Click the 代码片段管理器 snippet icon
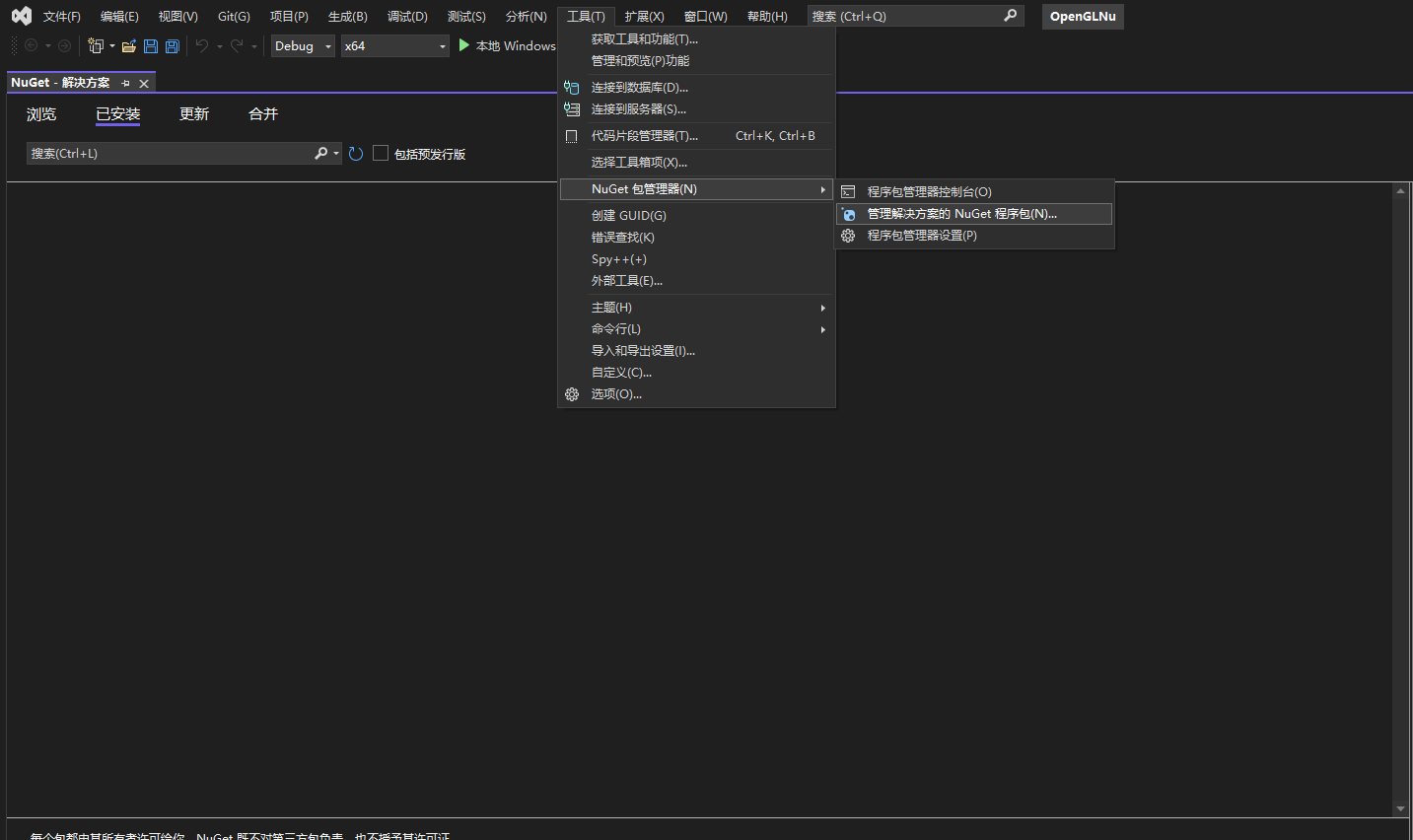The width and height of the screenshot is (1413, 840). click(x=571, y=136)
